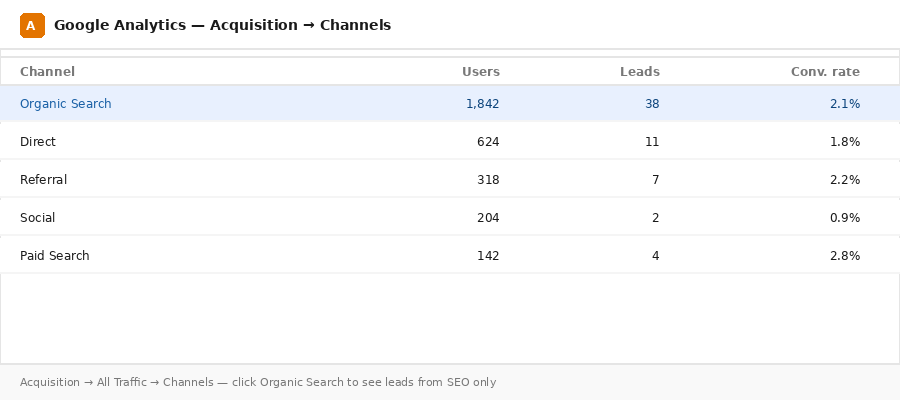Click Referral users value 318
This screenshot has height=400, width=900.
(488, 180)
